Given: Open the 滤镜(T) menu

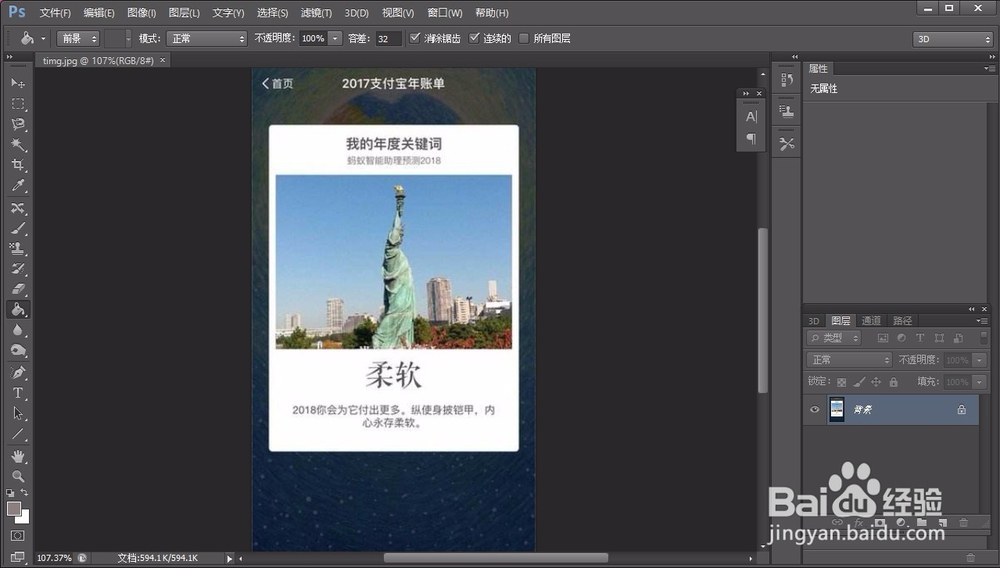Looking at the screenshot, I should [x=316, y=13].
